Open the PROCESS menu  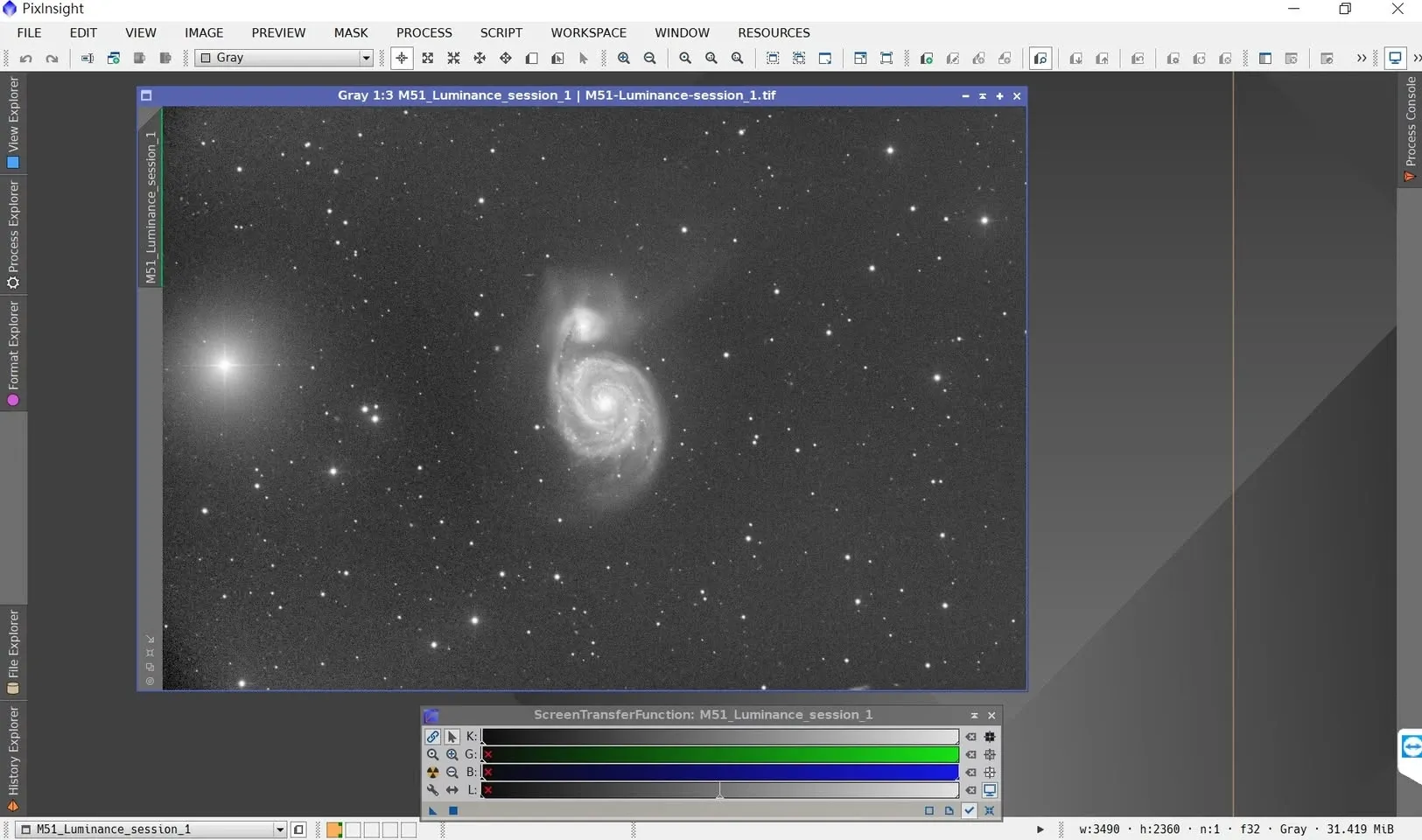pyautogui.click(x=424, y=32)
